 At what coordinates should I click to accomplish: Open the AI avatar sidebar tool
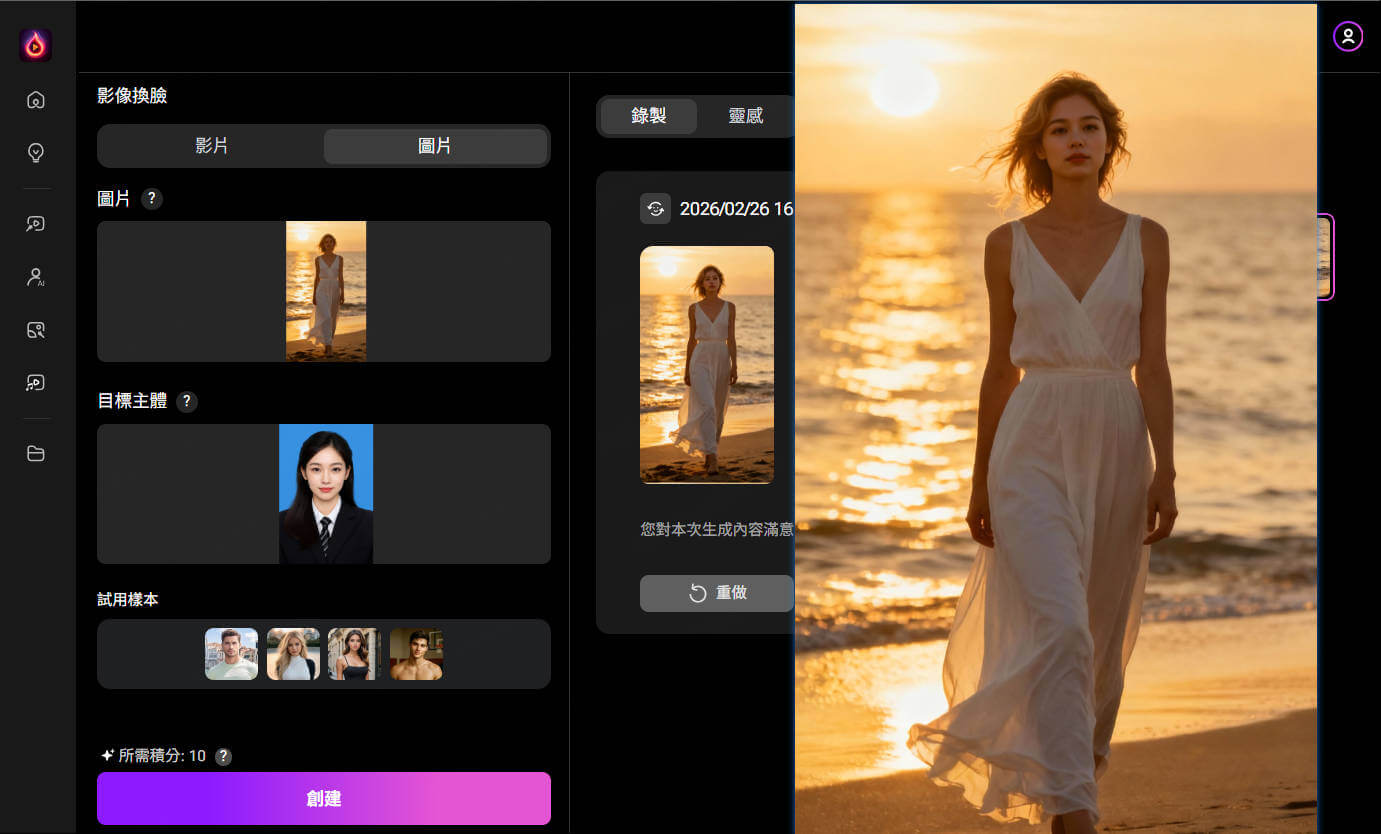coord(36,277)
